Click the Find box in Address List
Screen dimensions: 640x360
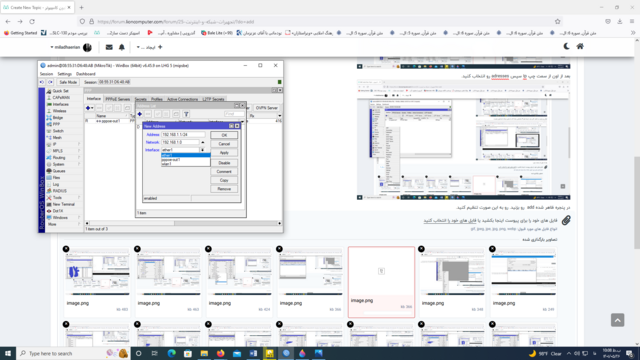tap(234, 114)
